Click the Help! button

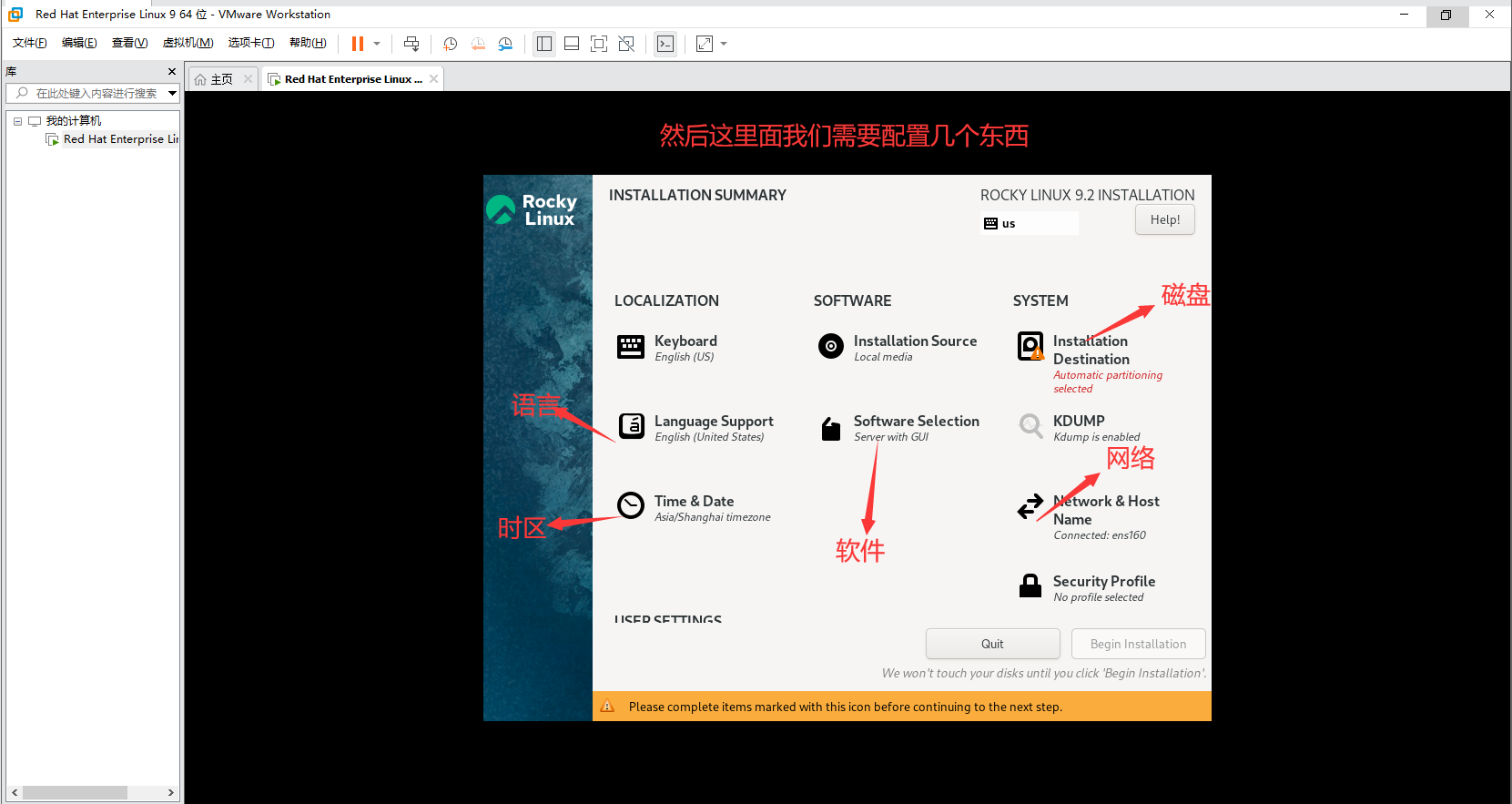pos(1165,219)
